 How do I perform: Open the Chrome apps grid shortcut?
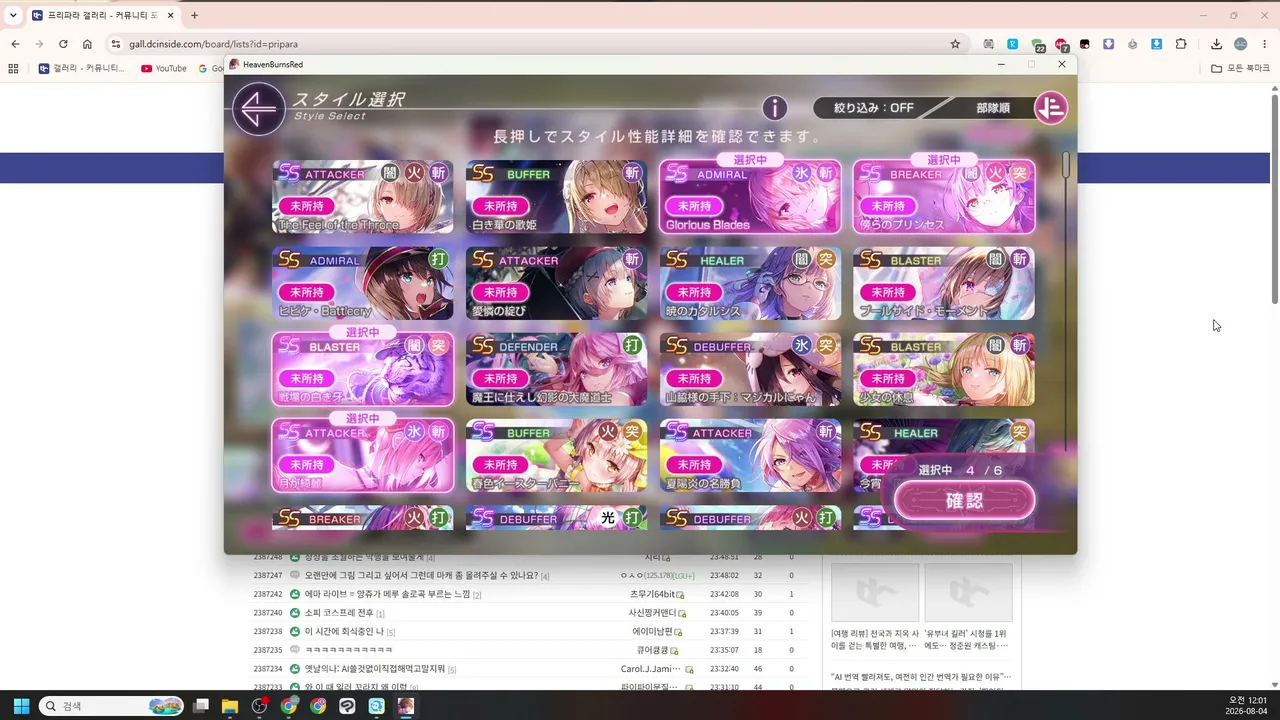(x=13, y=68)
